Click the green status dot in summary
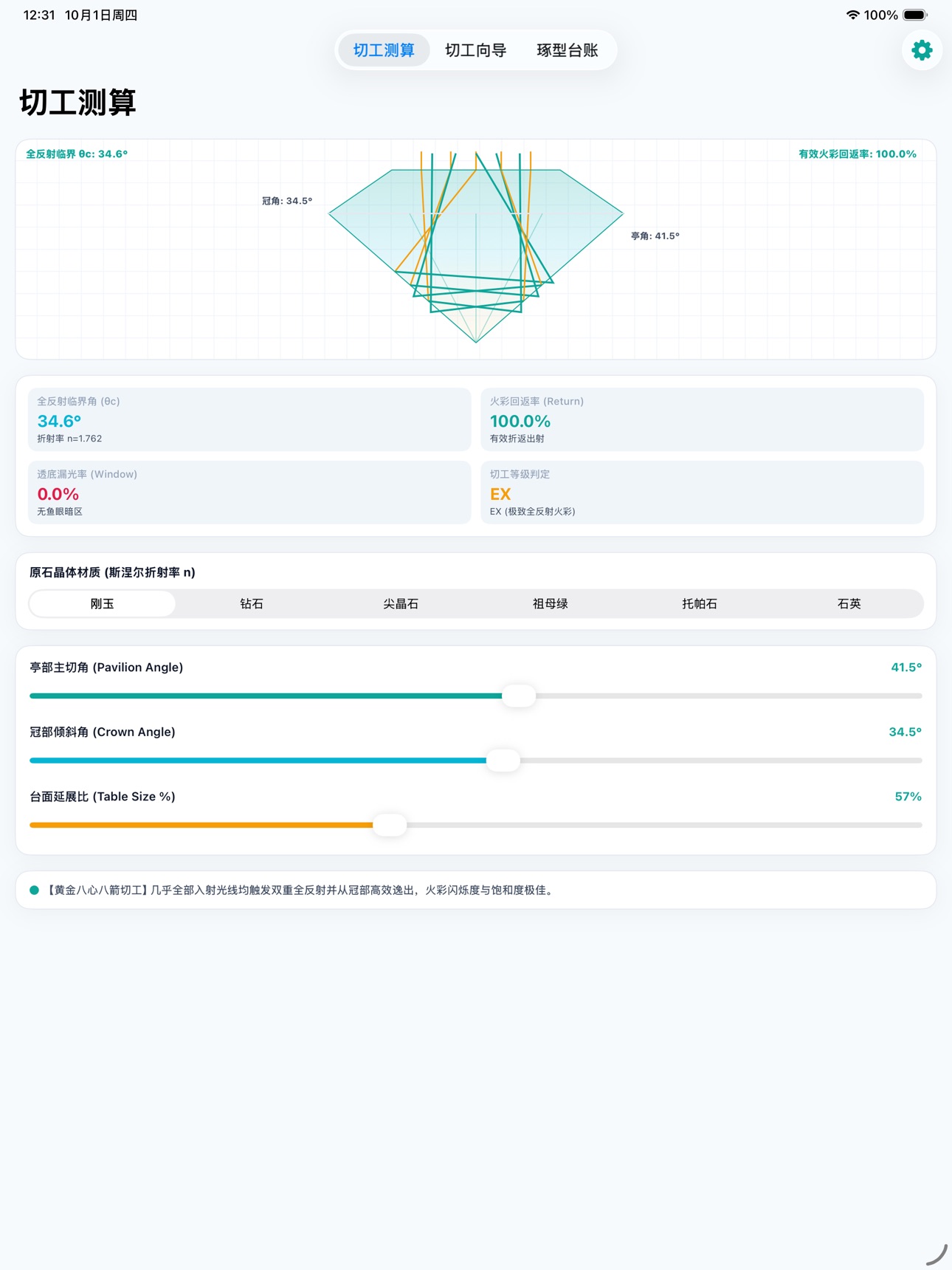This screenshot has width=952, height=1270. click(x=34, y=890)
